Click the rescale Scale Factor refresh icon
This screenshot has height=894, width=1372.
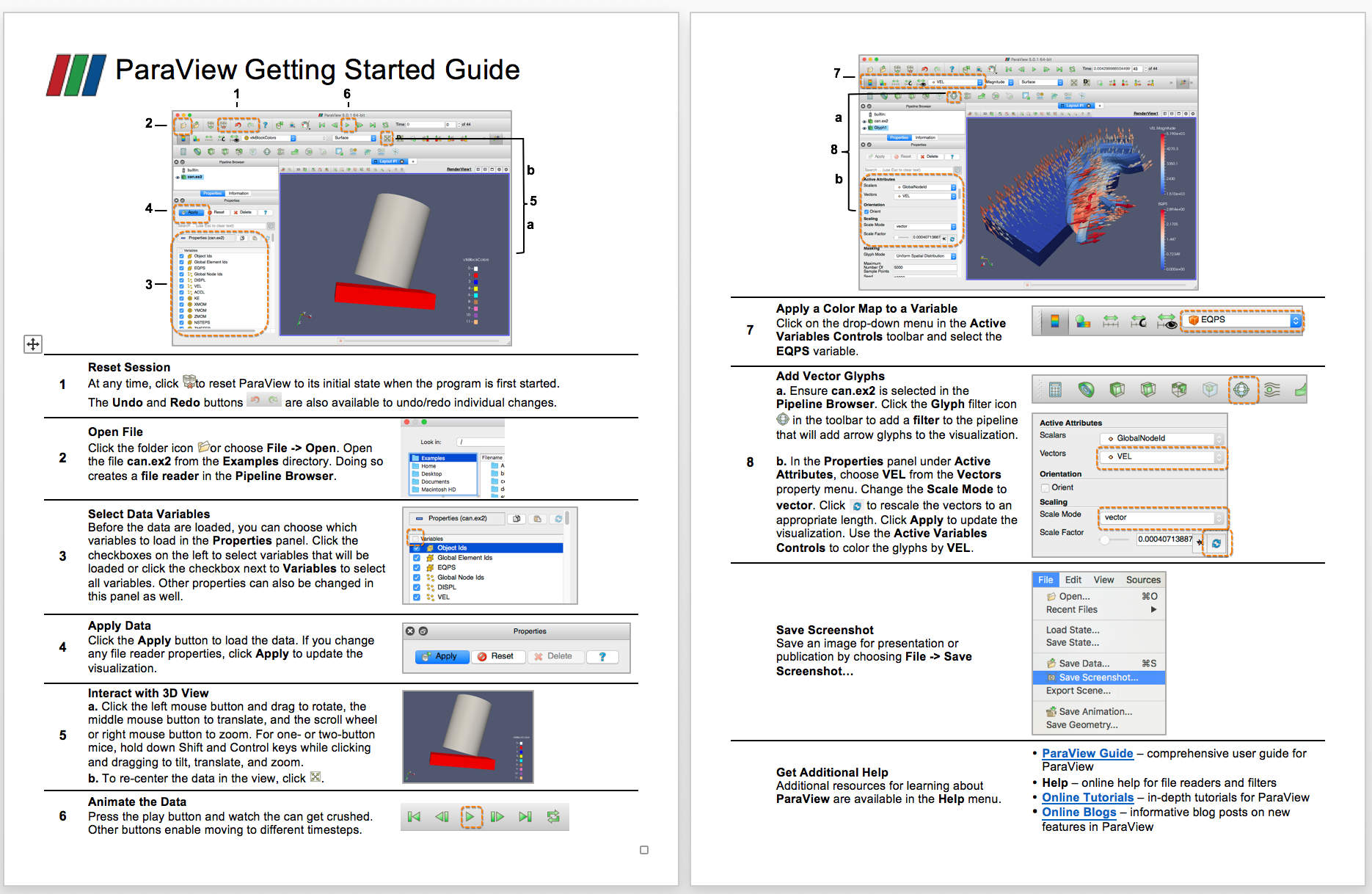pyautogui.click(x=1216, y=544)
